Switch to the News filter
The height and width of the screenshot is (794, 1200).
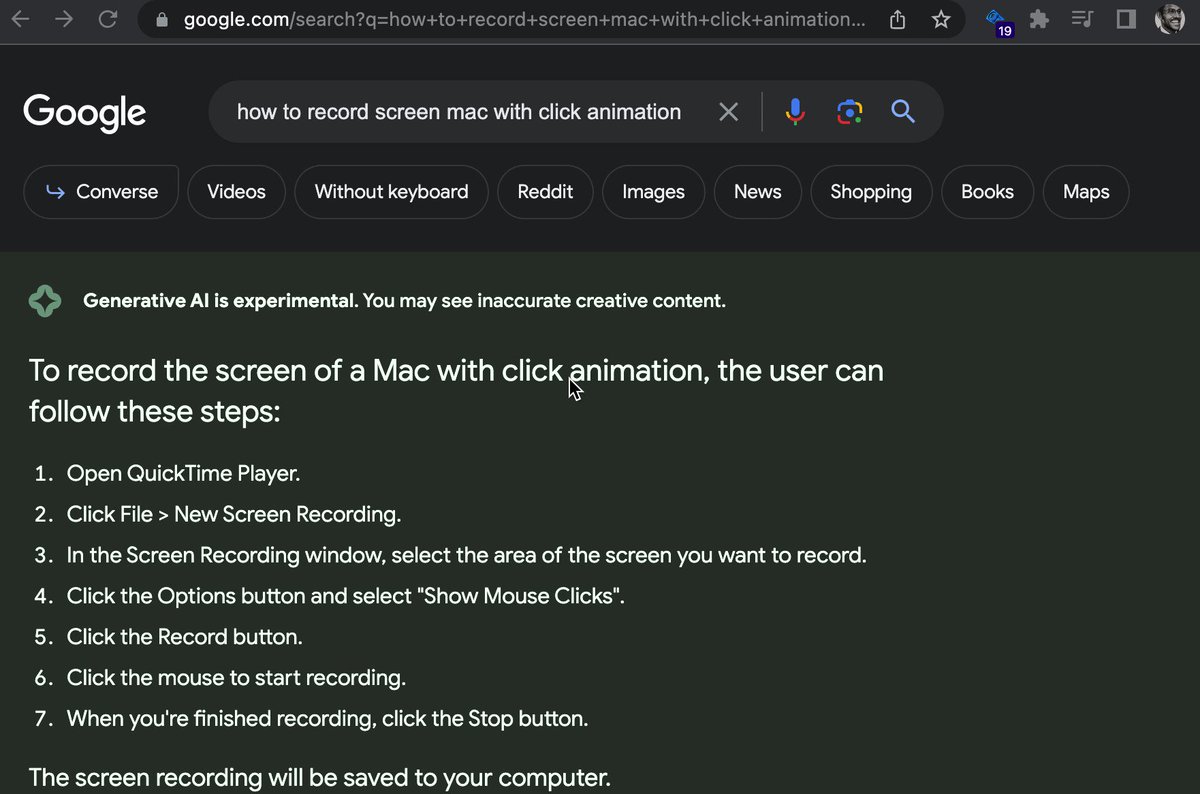[x=757, y=192]
